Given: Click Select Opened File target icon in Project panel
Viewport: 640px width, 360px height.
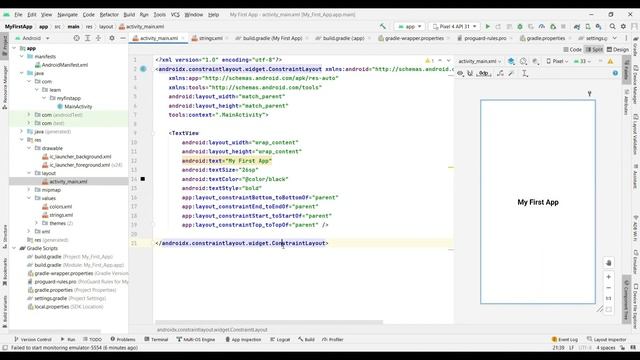Looking at the screenshot, I should [76, 38].
